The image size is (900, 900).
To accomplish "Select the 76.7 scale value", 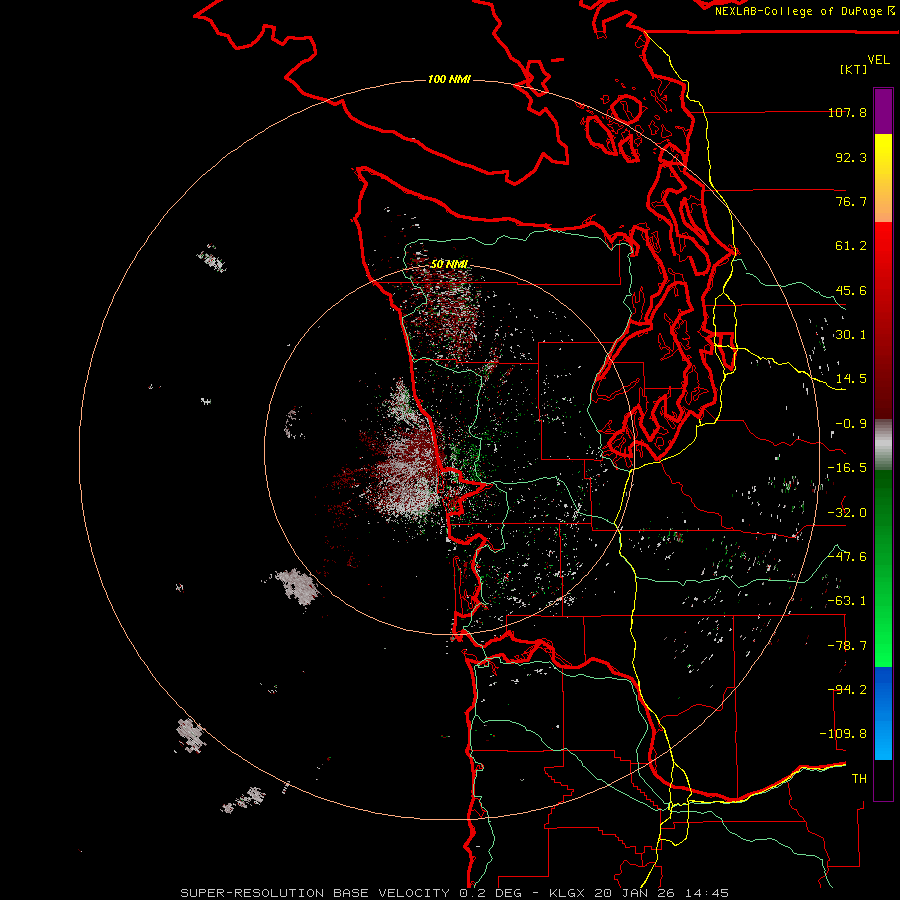I will [x=851, y=201].
